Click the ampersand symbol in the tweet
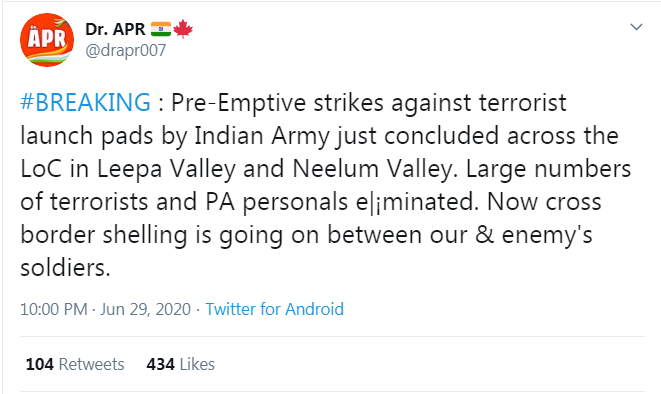 pyautogui.click(x=484, y=234)
